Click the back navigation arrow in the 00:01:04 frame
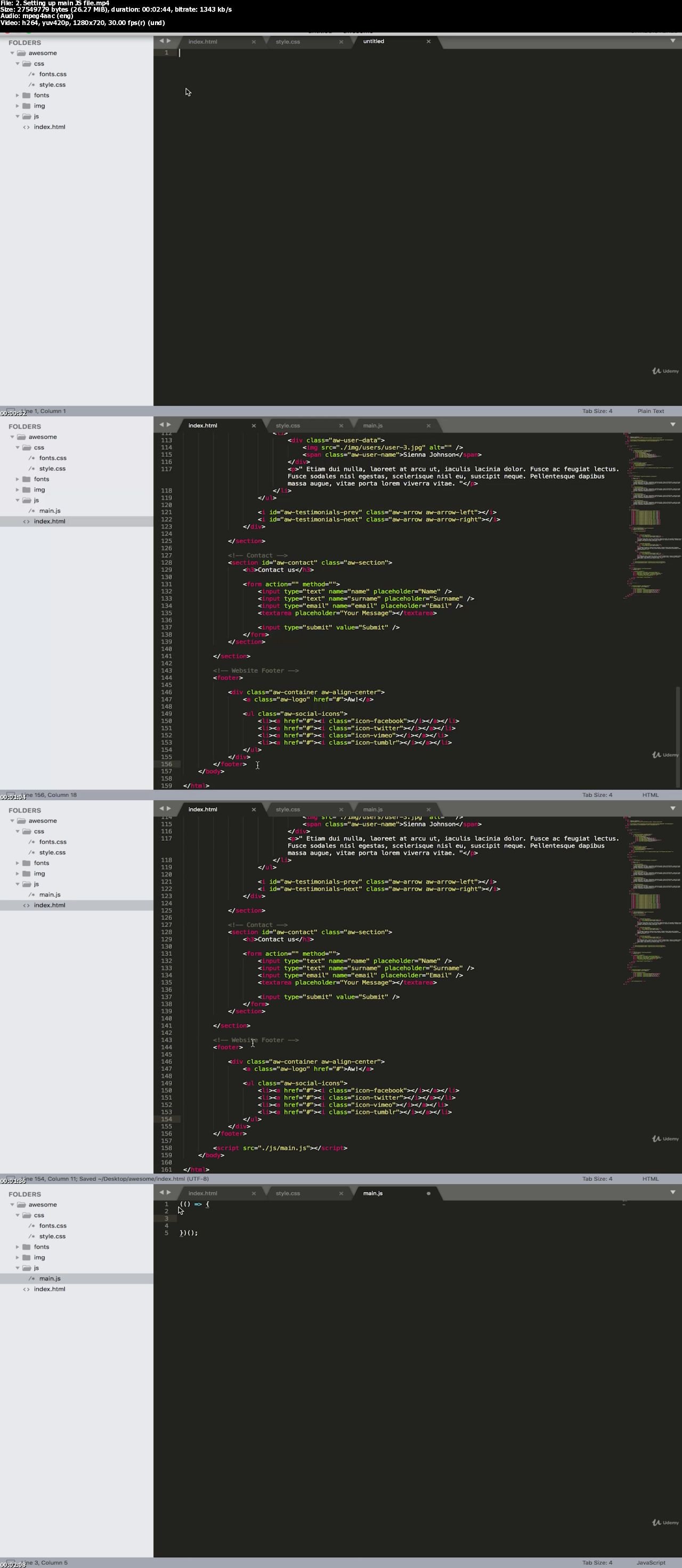The image size is (682, 1568). pyautogui.click(x=161, y=424)
